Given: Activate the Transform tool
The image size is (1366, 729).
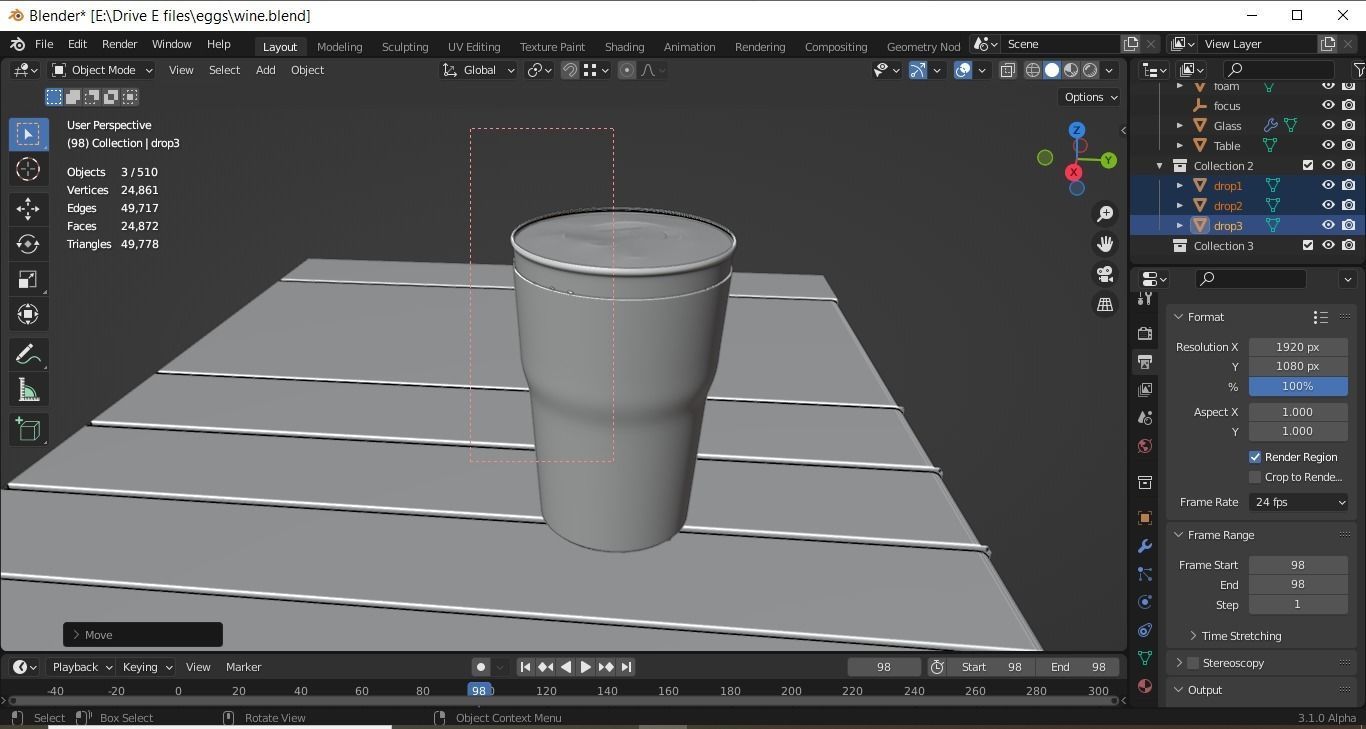Looking at the screenshot, I should tap(28, 315).
